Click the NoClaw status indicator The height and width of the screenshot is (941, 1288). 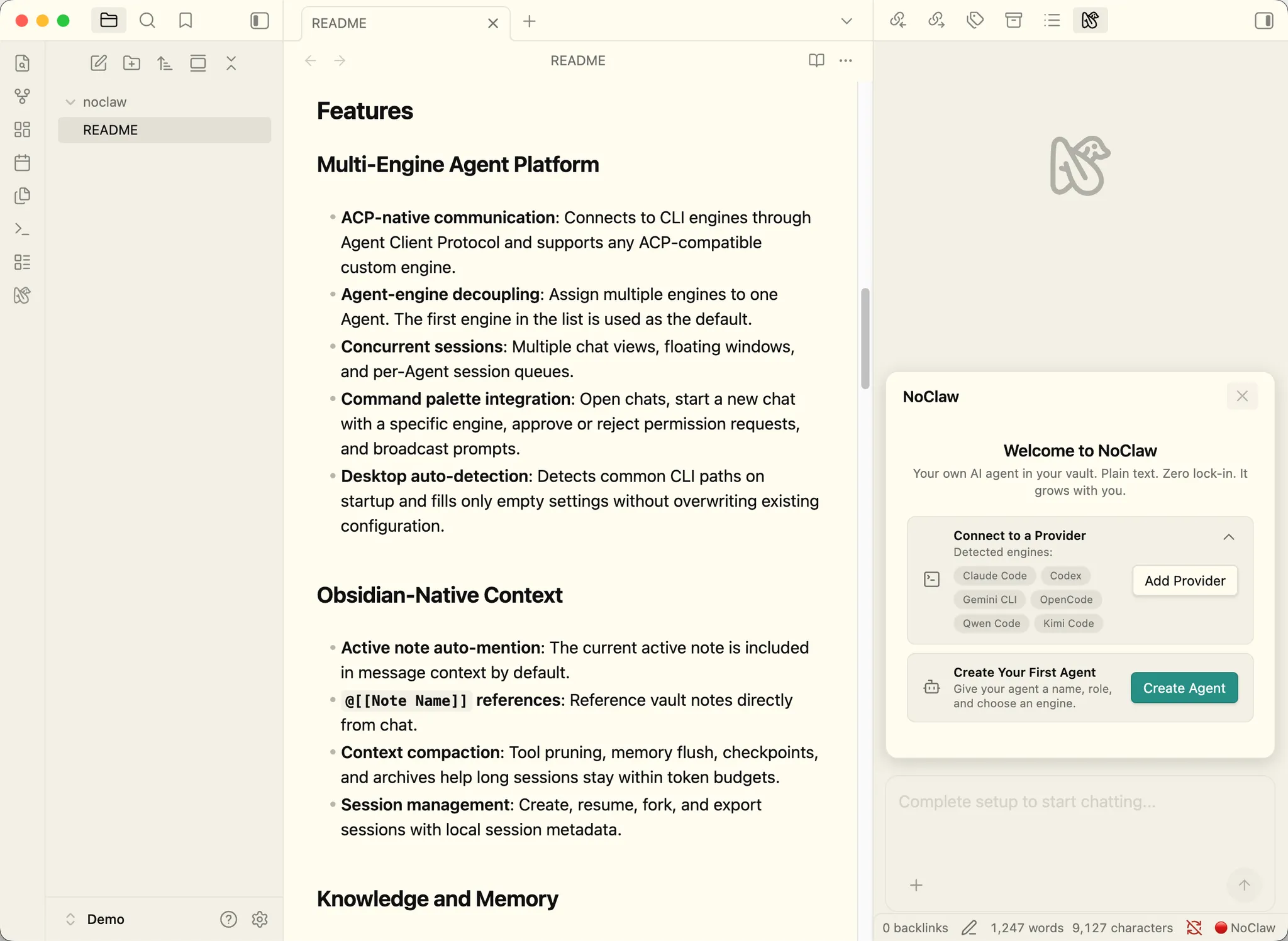1245,928
